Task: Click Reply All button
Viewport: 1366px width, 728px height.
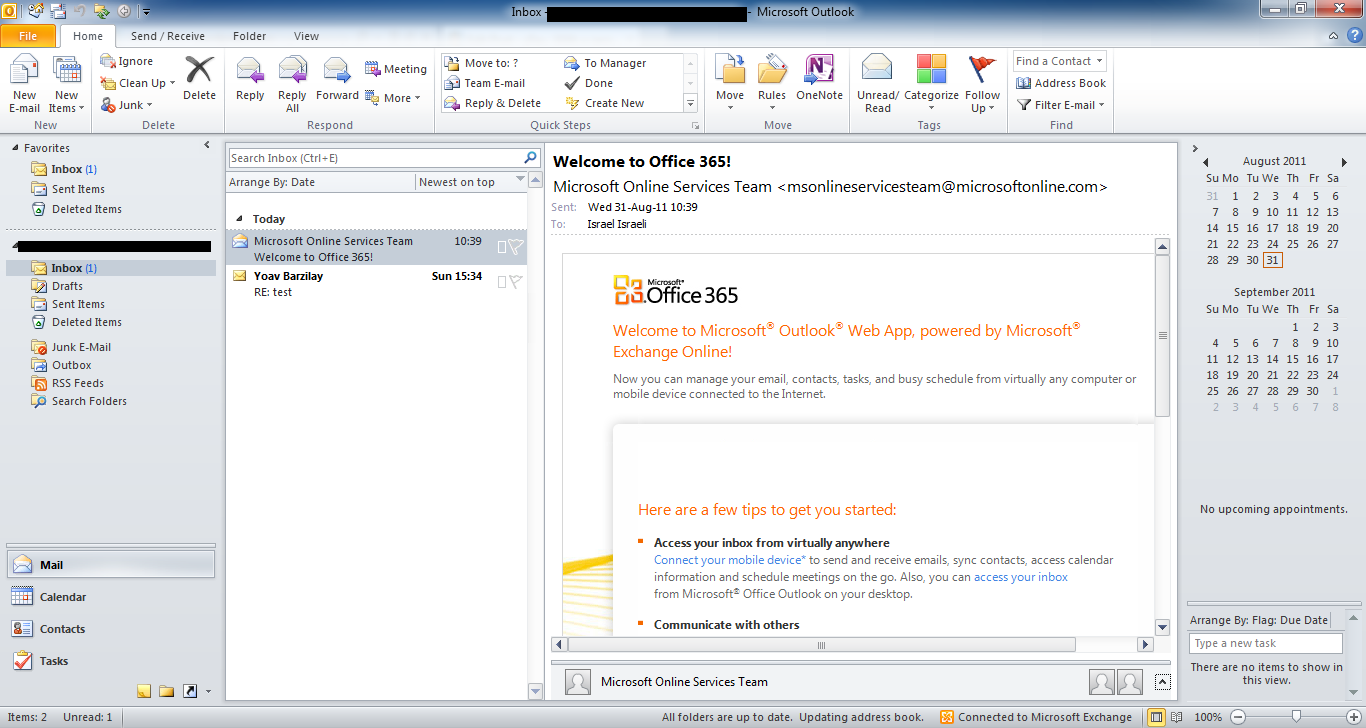Action: 292,84
